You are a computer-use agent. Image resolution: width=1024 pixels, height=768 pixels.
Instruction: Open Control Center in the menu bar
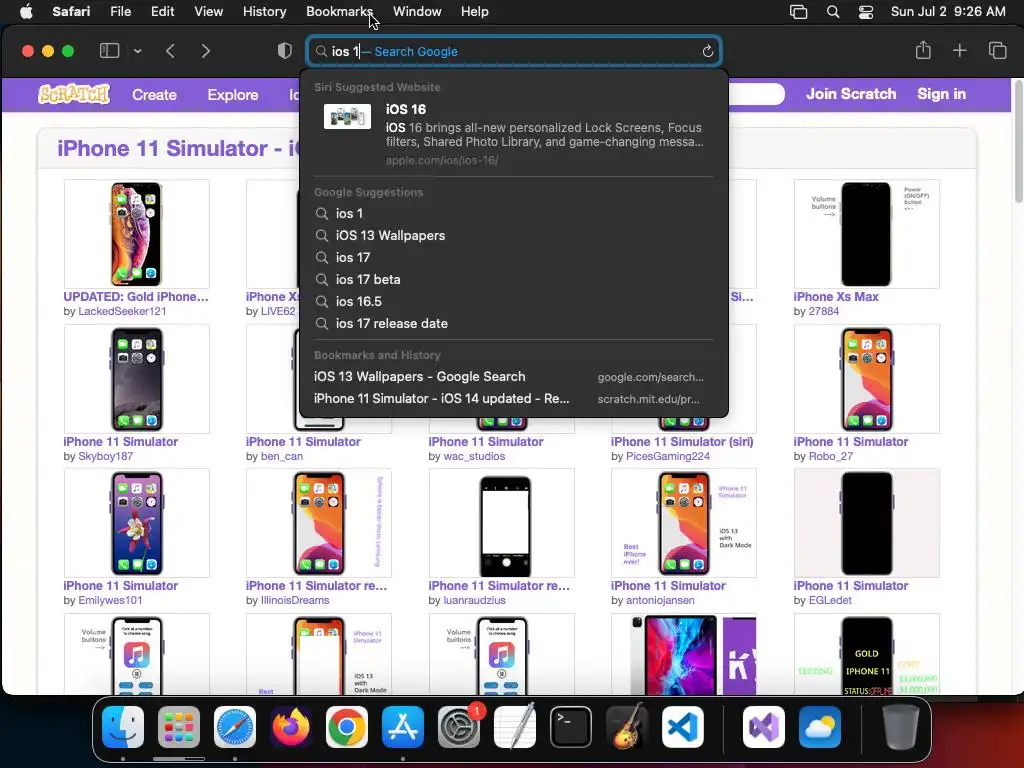tap(866, 12)
